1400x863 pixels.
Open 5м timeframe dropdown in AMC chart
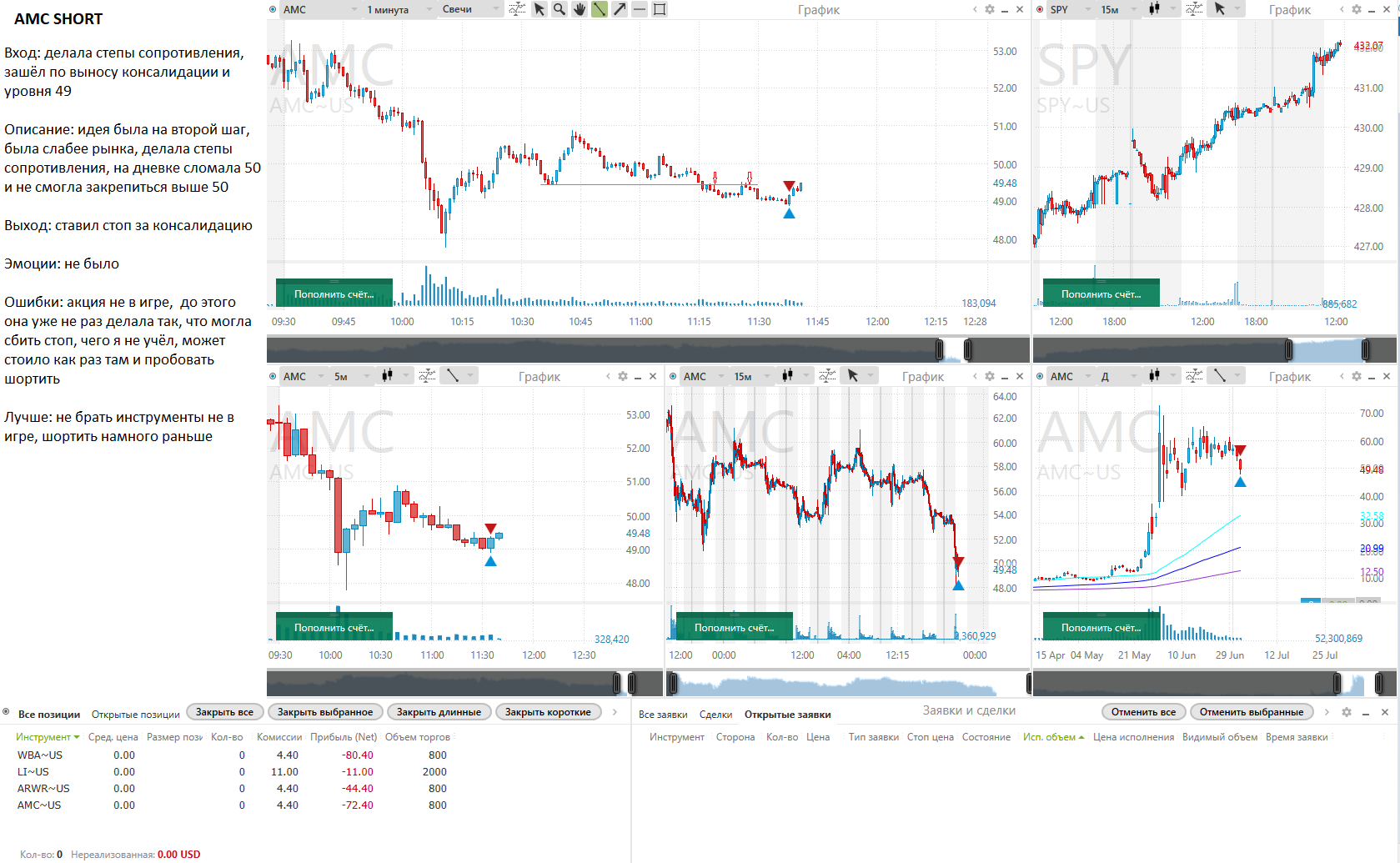click(x=353, y=376)
